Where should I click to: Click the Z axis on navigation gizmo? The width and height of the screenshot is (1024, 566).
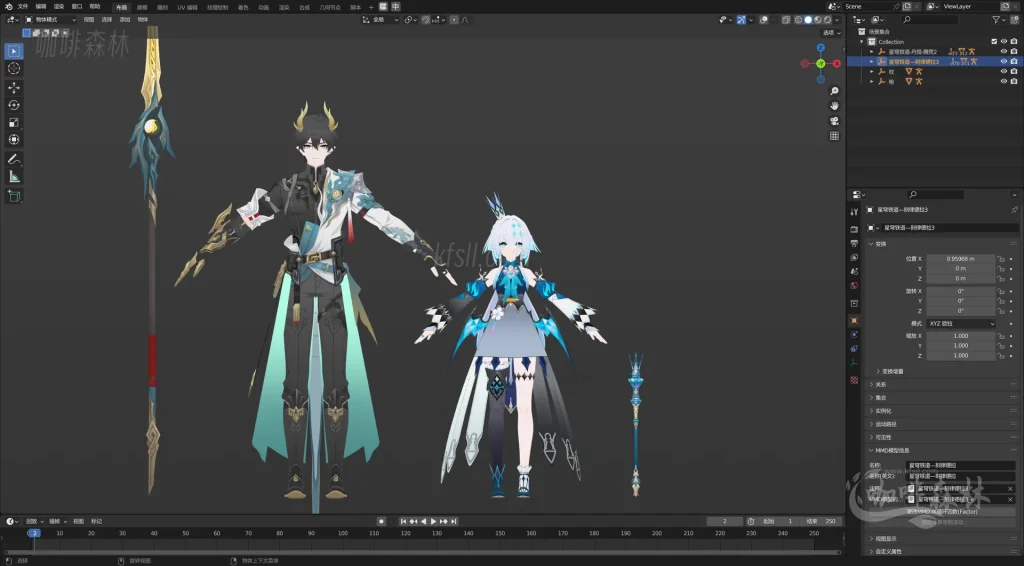click(x=821, y=48)
